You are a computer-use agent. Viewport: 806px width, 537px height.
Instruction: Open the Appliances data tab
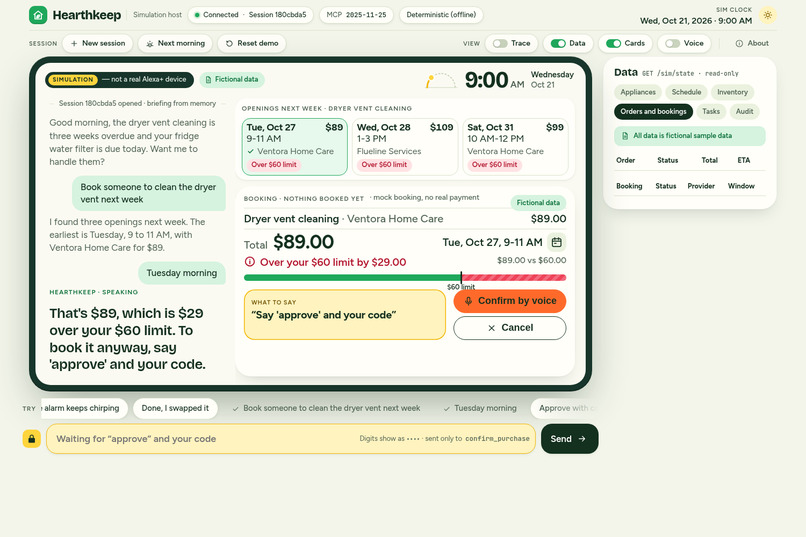pos(638,92)
